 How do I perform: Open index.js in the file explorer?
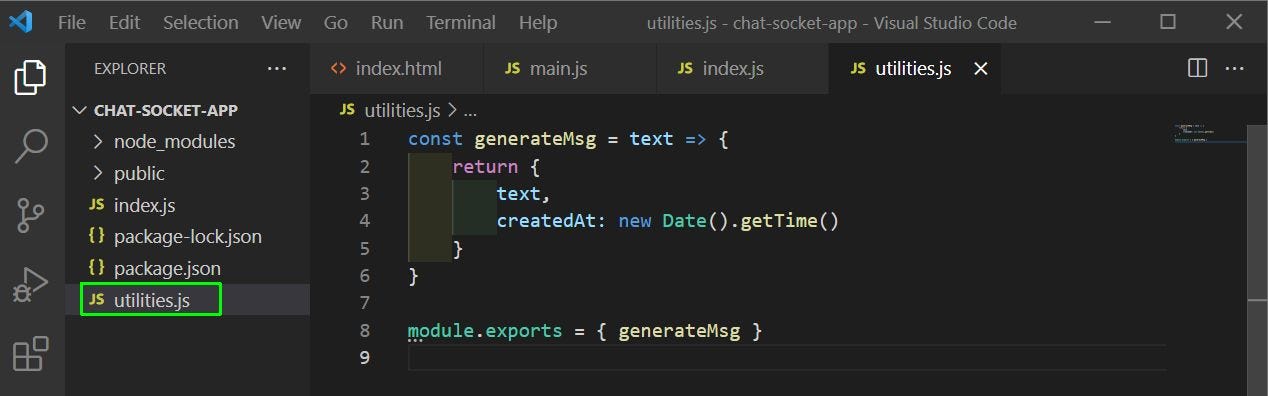[188, 205]
